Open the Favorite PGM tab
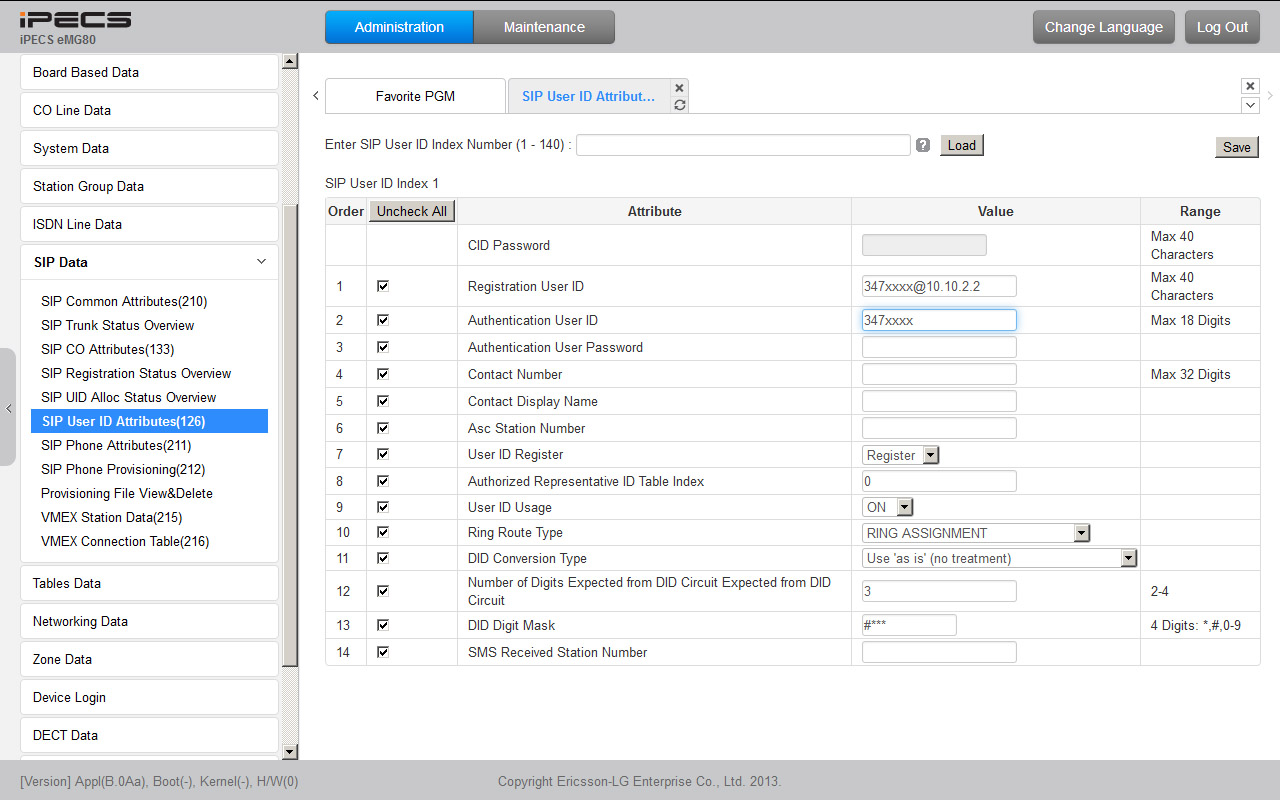The image size is (1280, 800). pos(415,96)
